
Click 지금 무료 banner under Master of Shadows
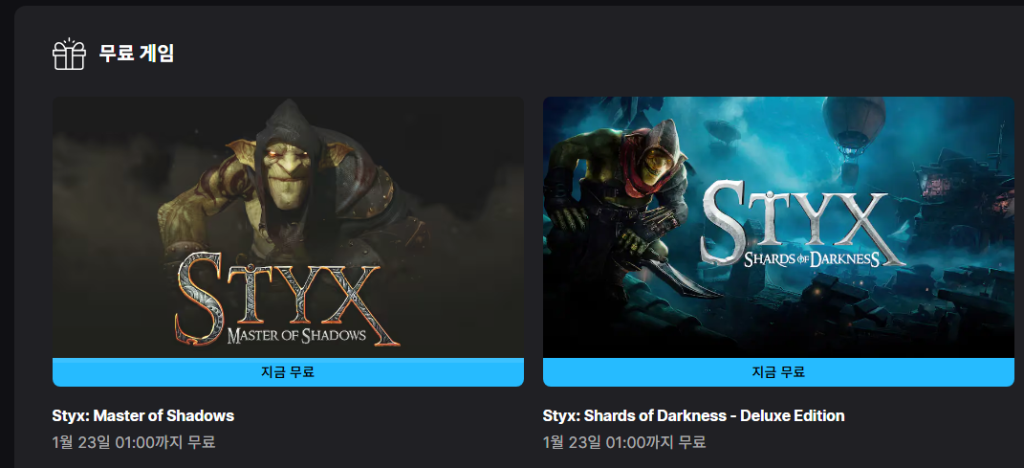288,372
